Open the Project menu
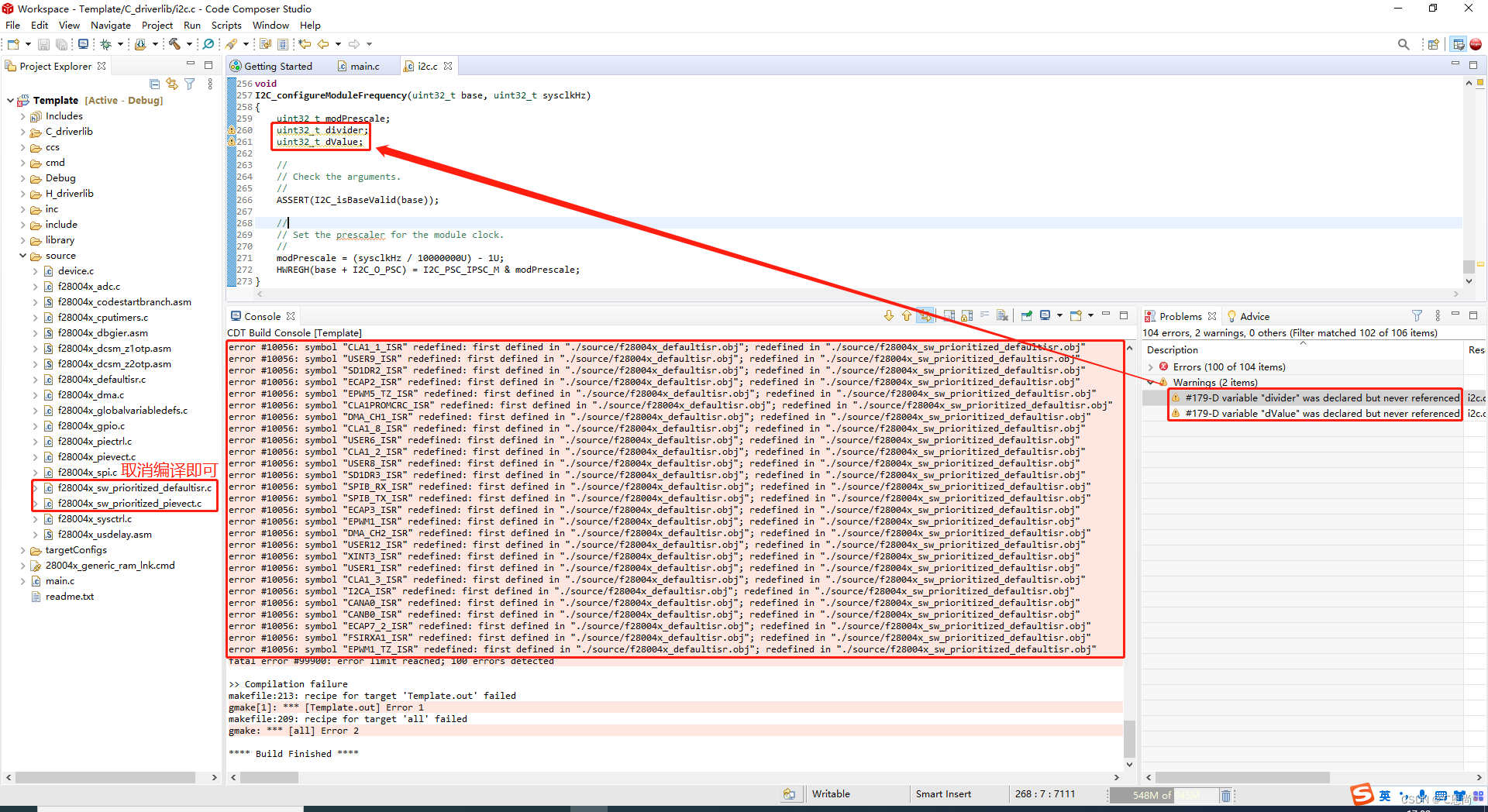1488x812 pixels. coord(157,26)
